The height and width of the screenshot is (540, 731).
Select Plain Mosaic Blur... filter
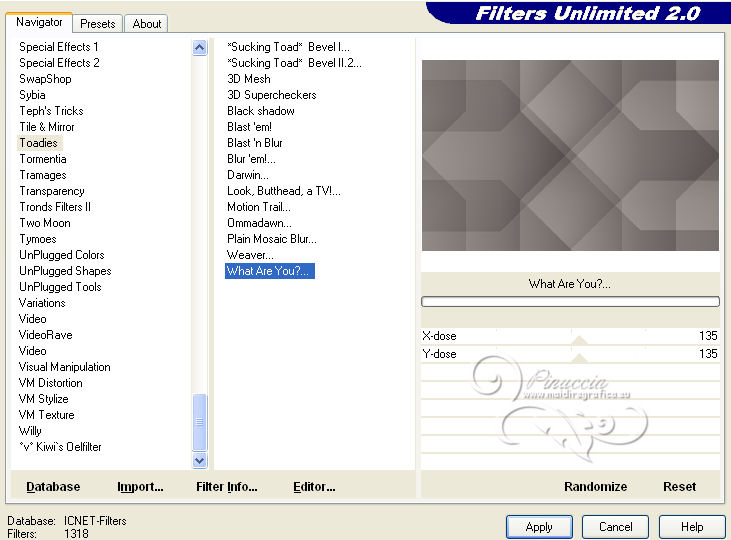272,239
